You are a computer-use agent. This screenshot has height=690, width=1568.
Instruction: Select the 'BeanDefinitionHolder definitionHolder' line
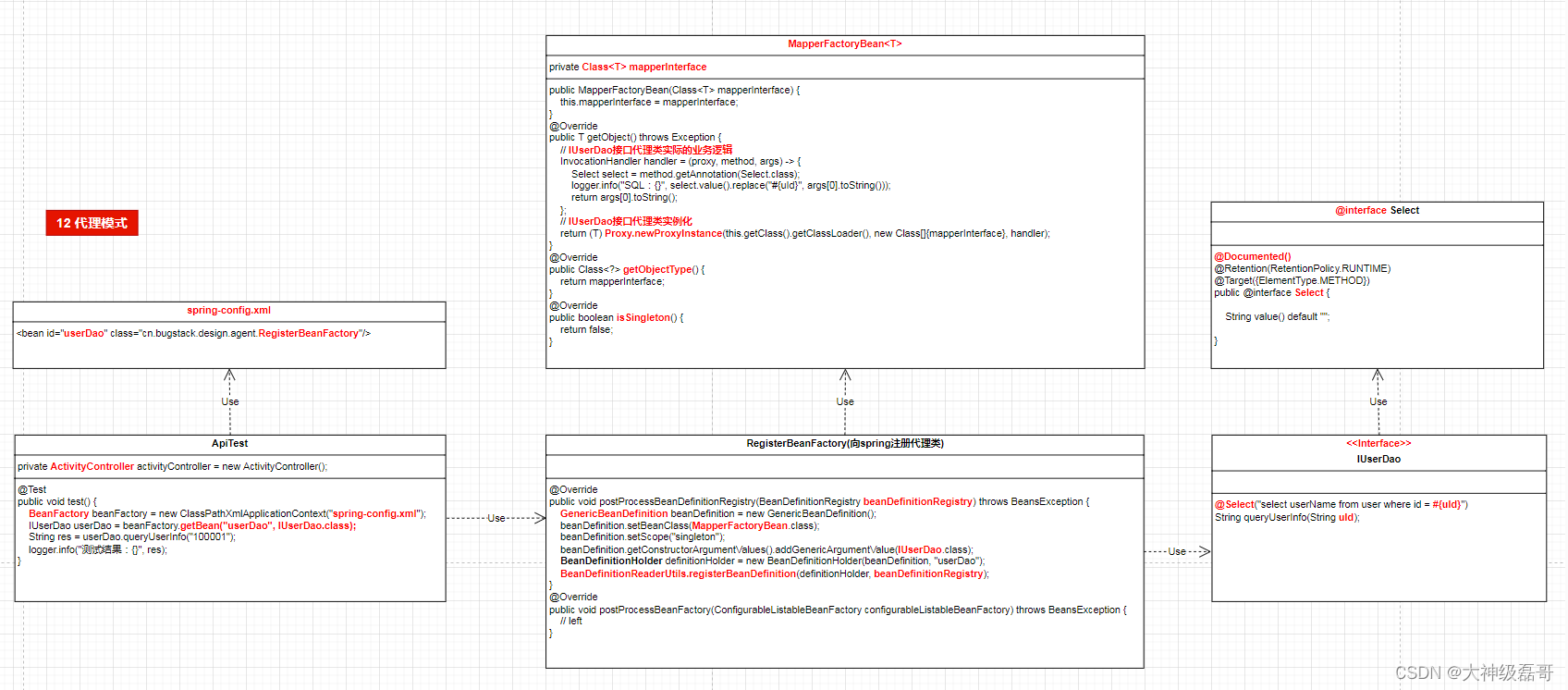pos(773,561)
